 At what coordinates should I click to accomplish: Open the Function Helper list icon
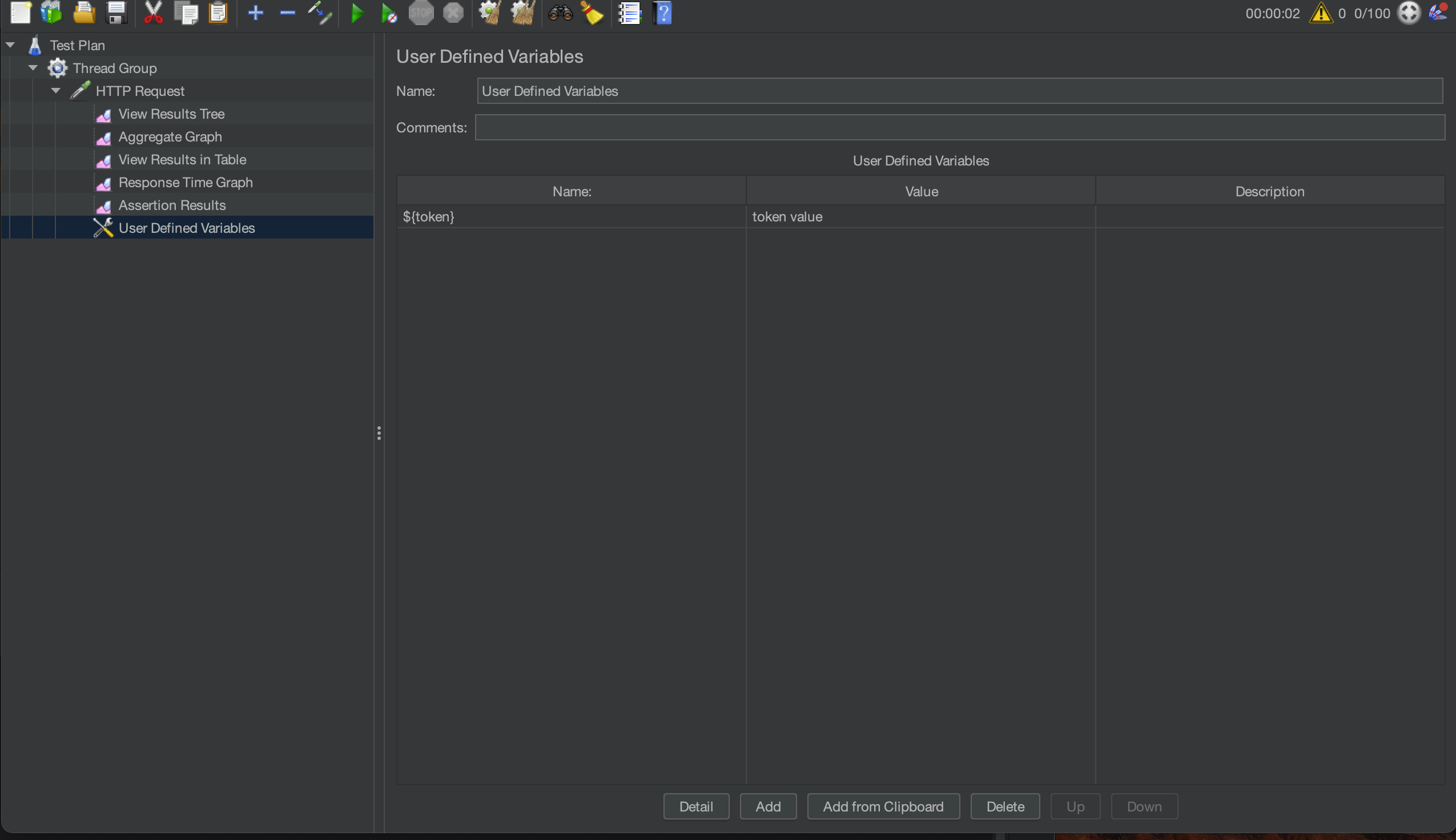click(630, 13)
